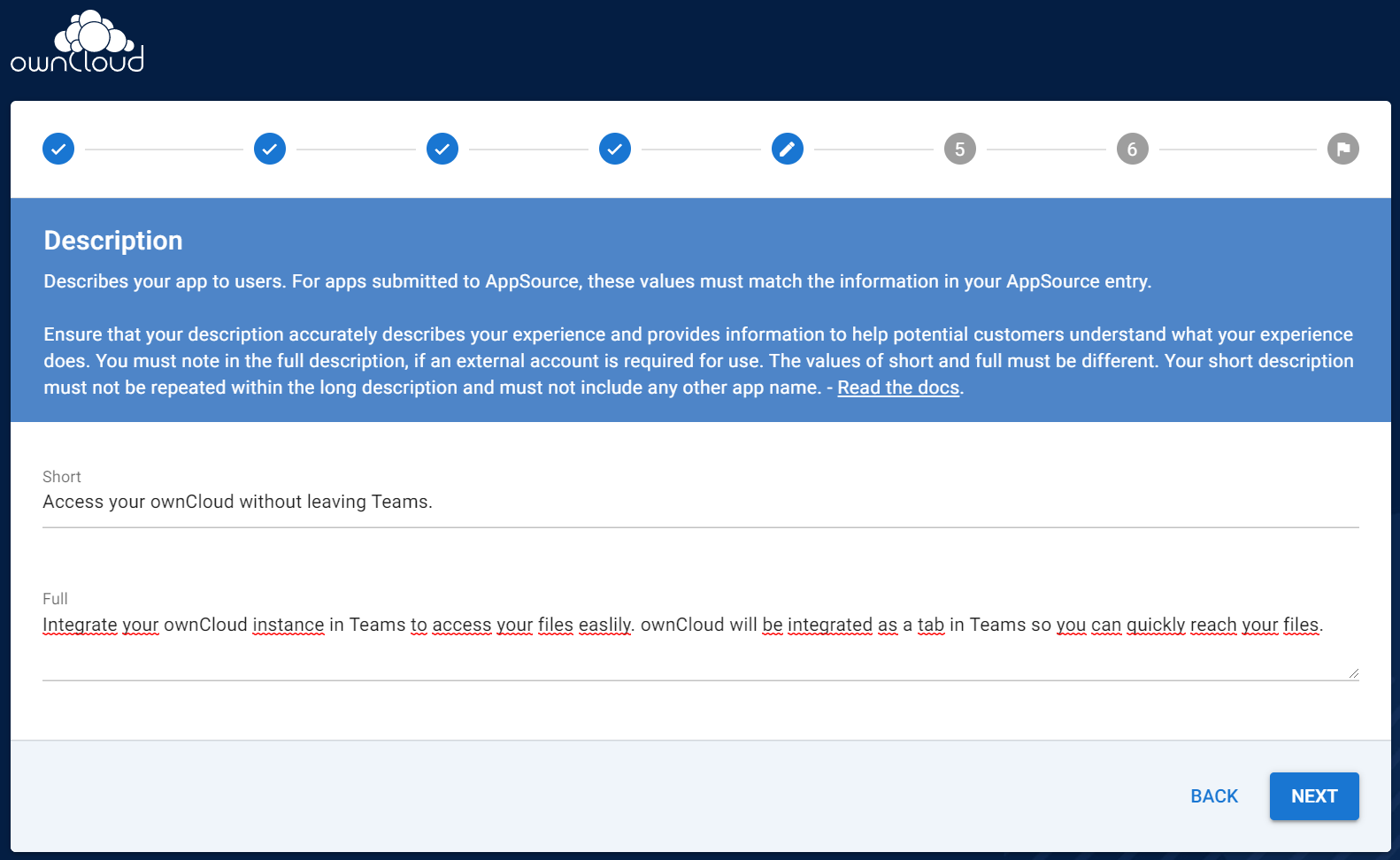
Task: Go to second completed step checkmark
Action: click(x=270, y=149)
